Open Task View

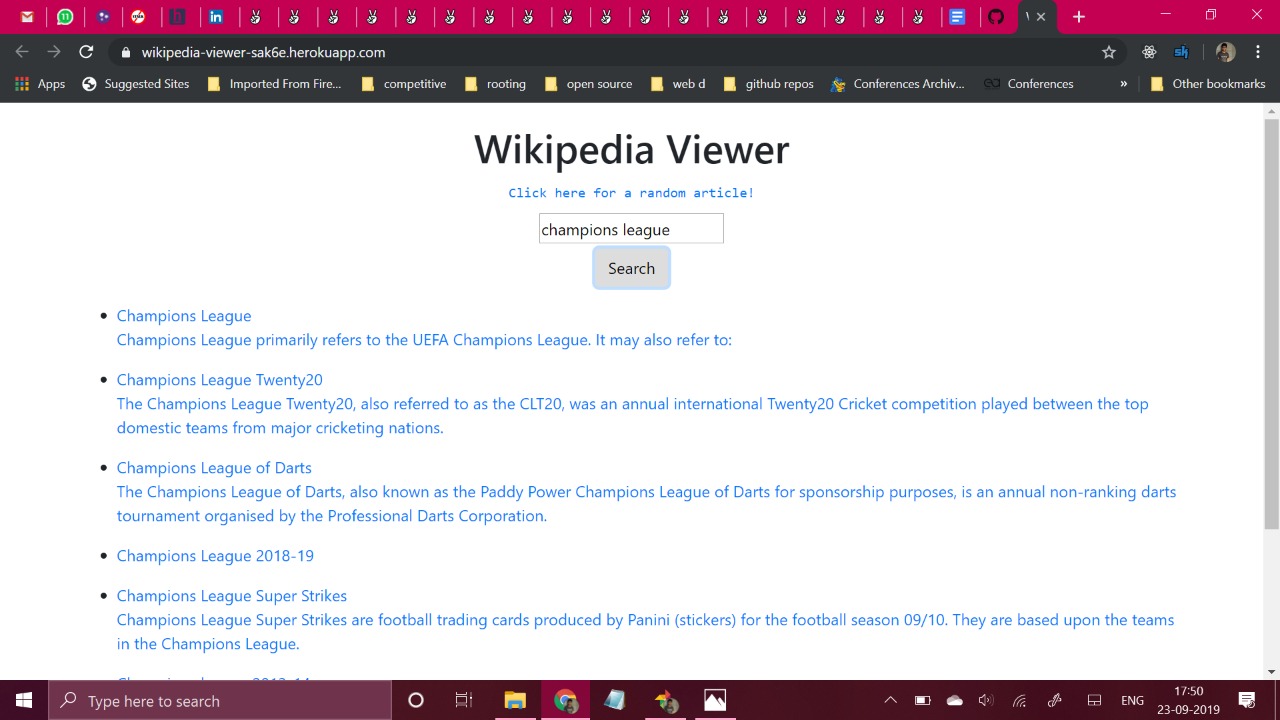click(x=464, y=700)
